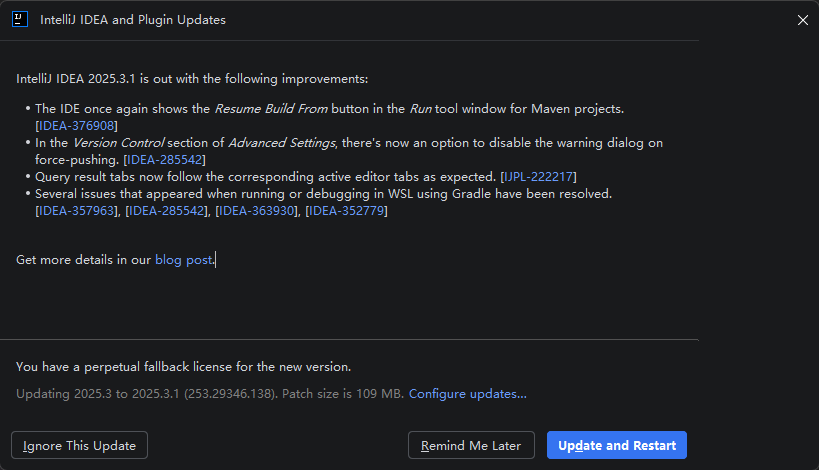Click the IntelliJ IDEA logo in title bar

20,20
